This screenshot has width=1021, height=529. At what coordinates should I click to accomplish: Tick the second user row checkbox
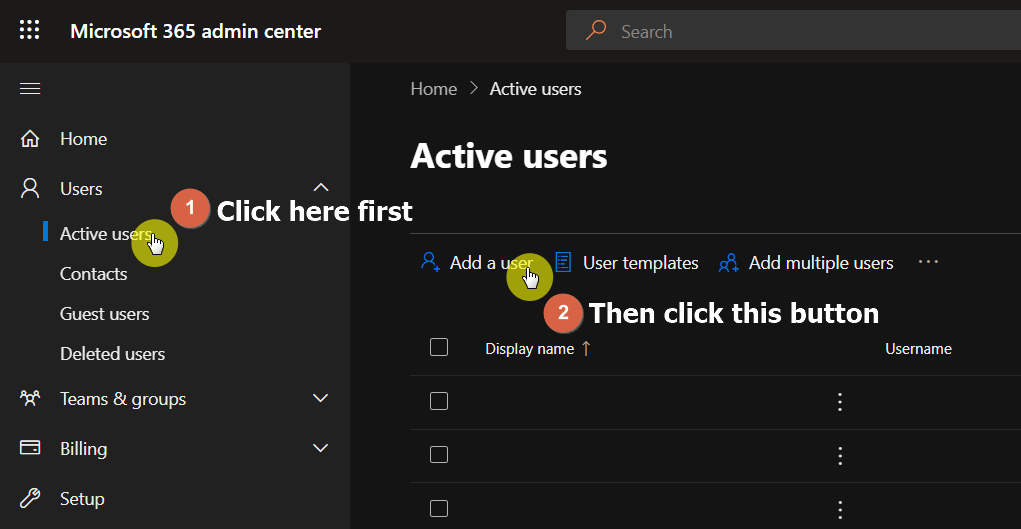click(x=439, y=454)
